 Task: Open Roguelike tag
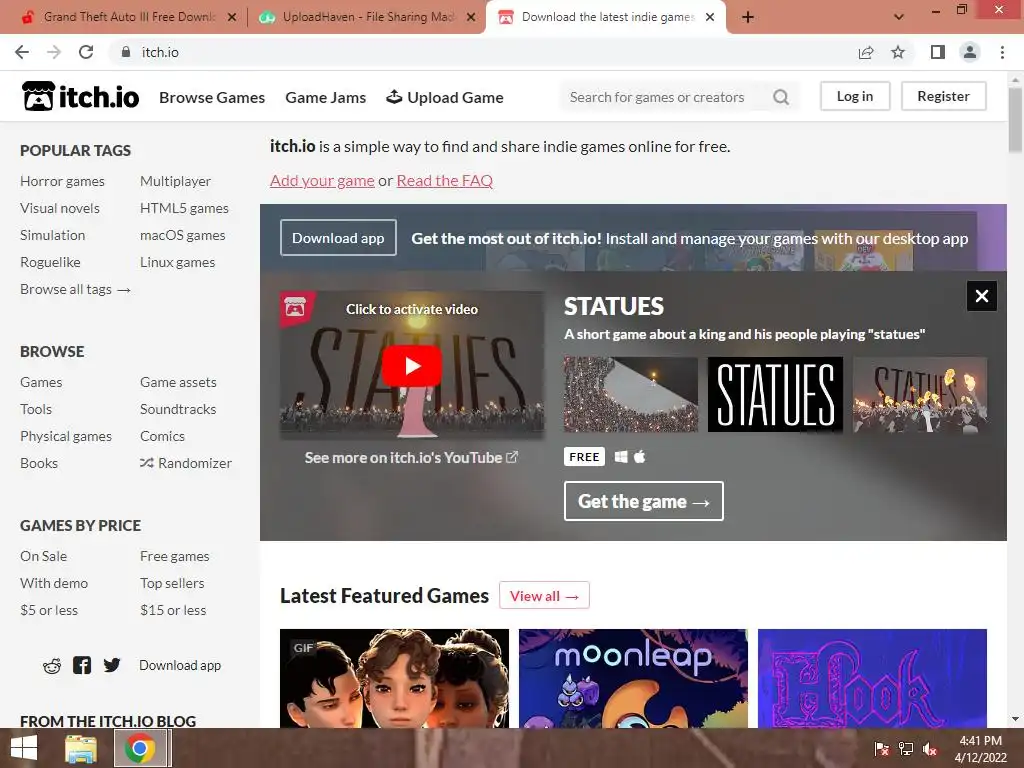[50, 262]
